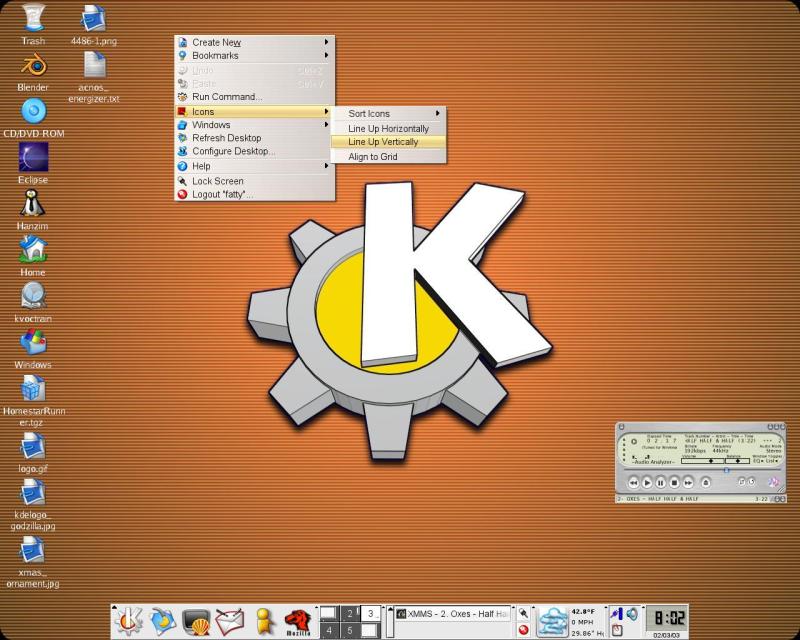The width and height of the screenshot is (800, 640).
Task: Click the weather cloud applet icon
Action: (552, 621)
